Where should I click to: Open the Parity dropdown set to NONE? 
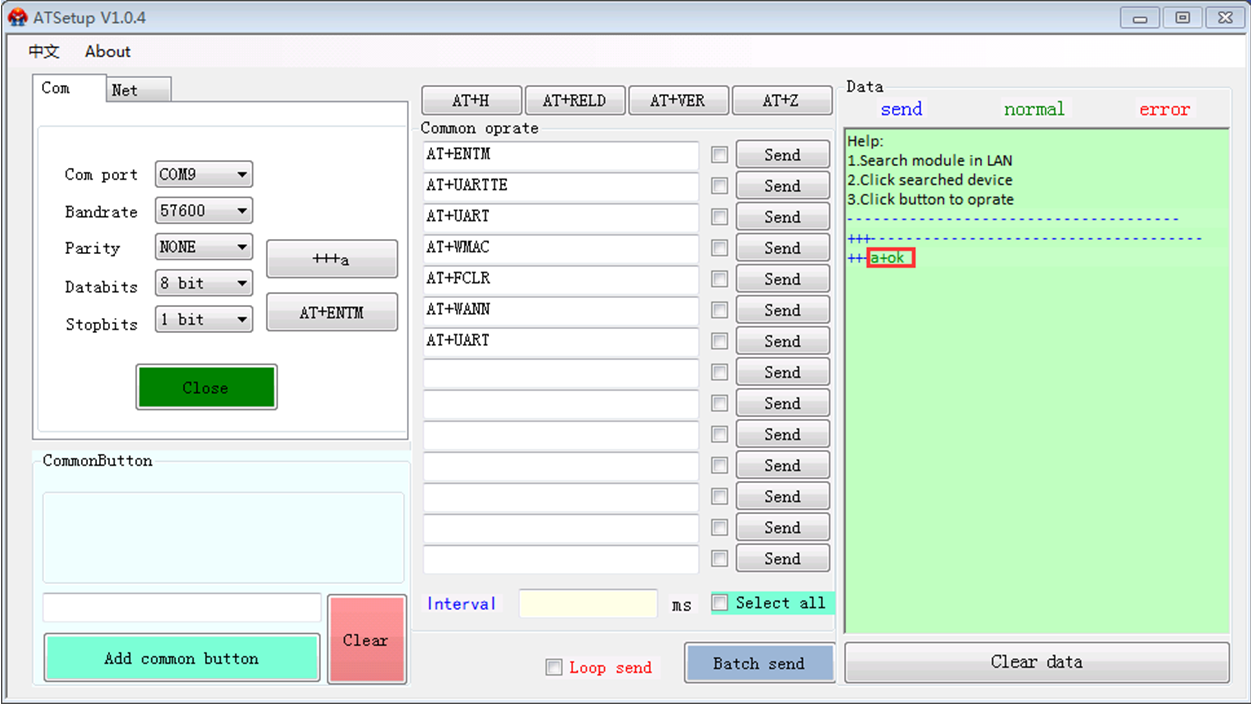tap(204, 247)
